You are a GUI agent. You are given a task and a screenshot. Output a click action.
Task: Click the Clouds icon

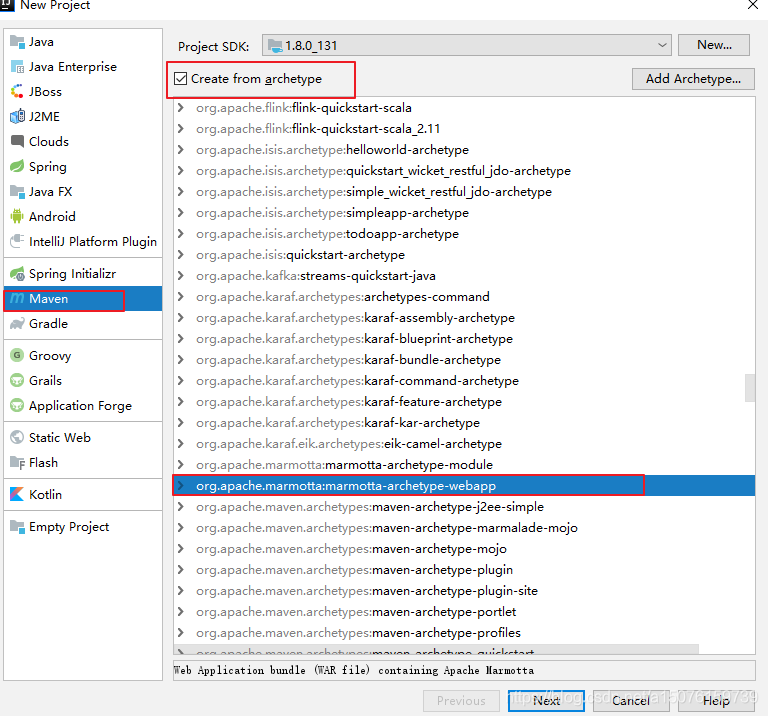tap(17, 142)
